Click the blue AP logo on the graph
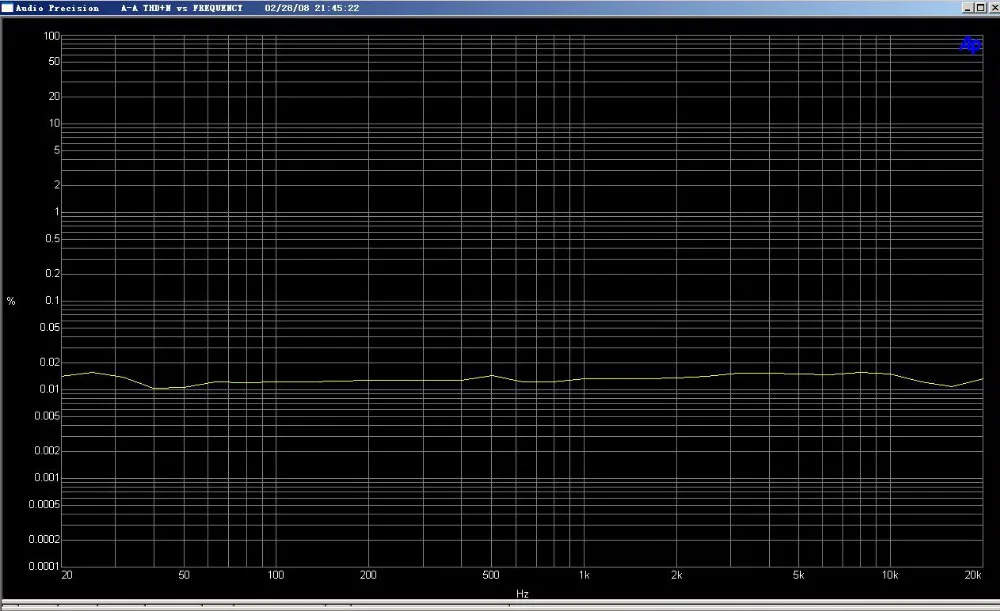 pyautogui.click(x=971, y=45)
